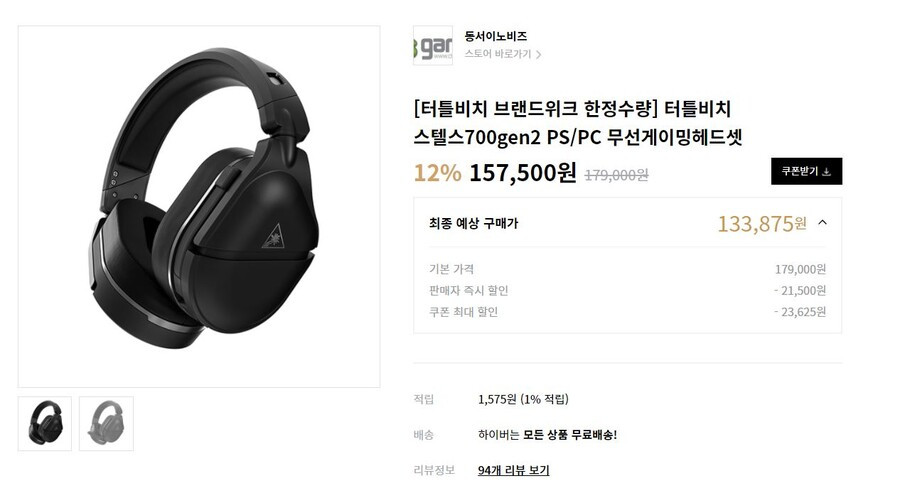Select the gray headset thumbnail
The image size is (900, 498).
[x=106, y=423]
